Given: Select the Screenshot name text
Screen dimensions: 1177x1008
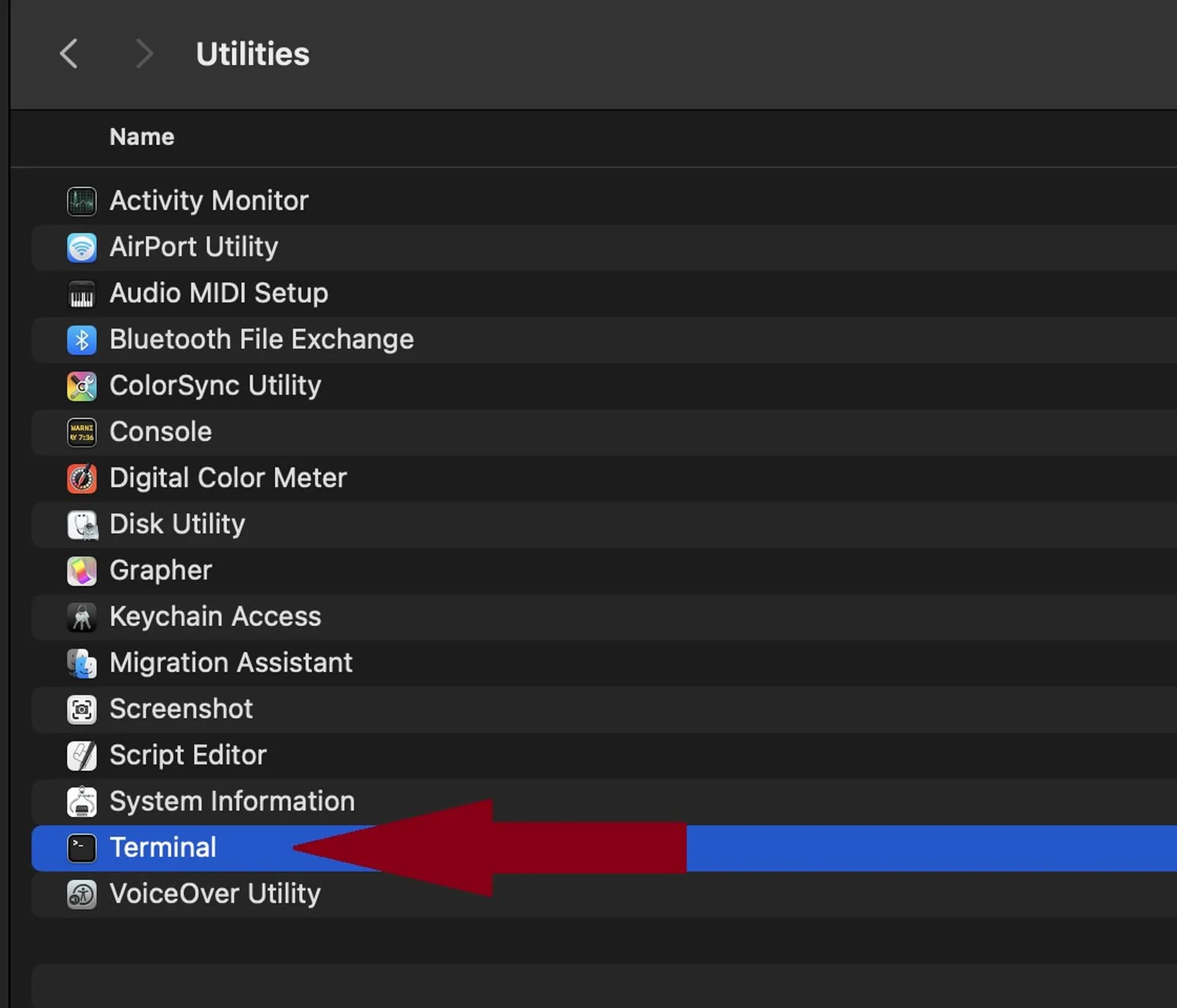Looking at the screenshot, I should pos(181,709).
